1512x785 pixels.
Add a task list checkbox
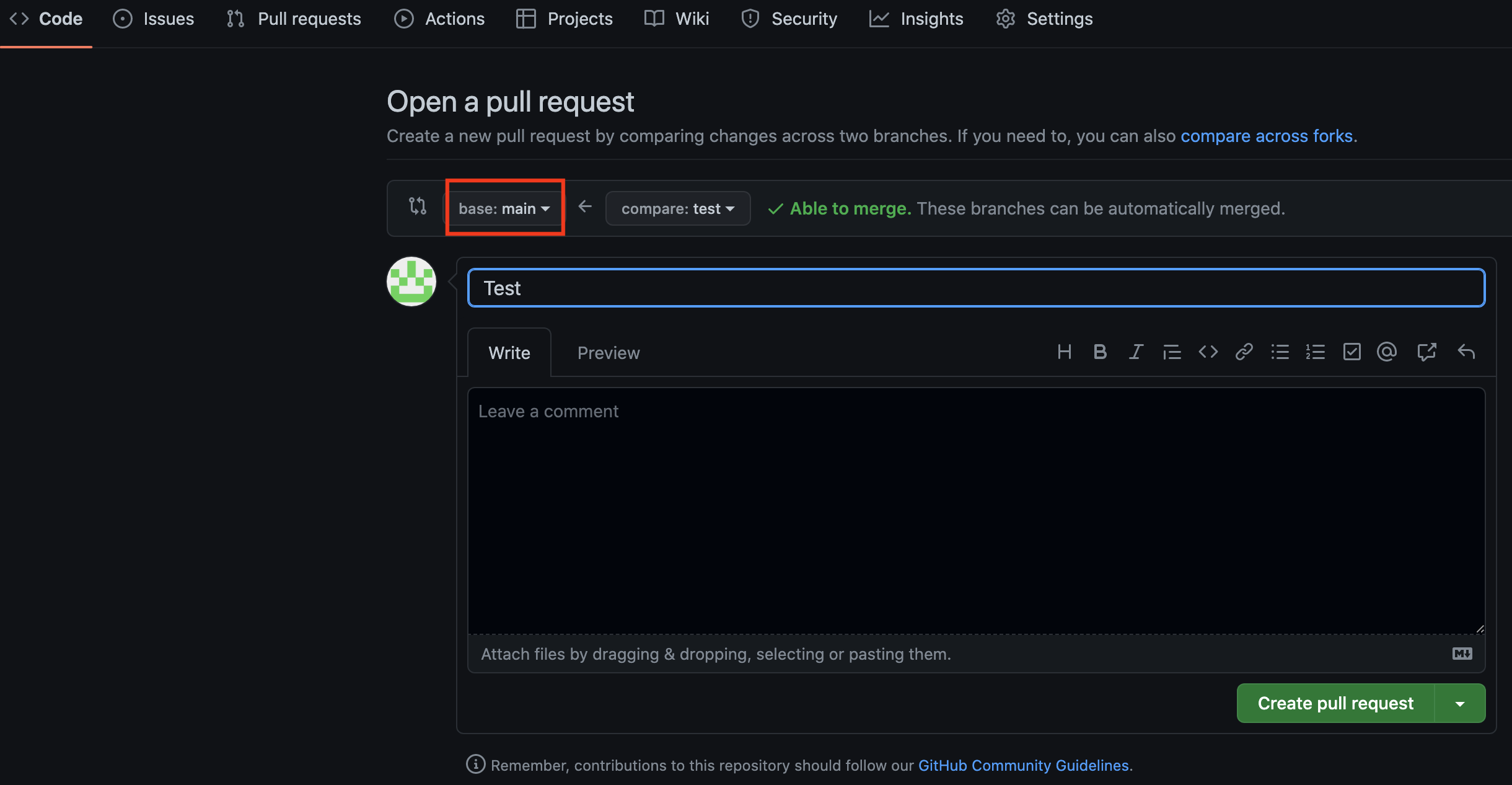click(1352, 352)
